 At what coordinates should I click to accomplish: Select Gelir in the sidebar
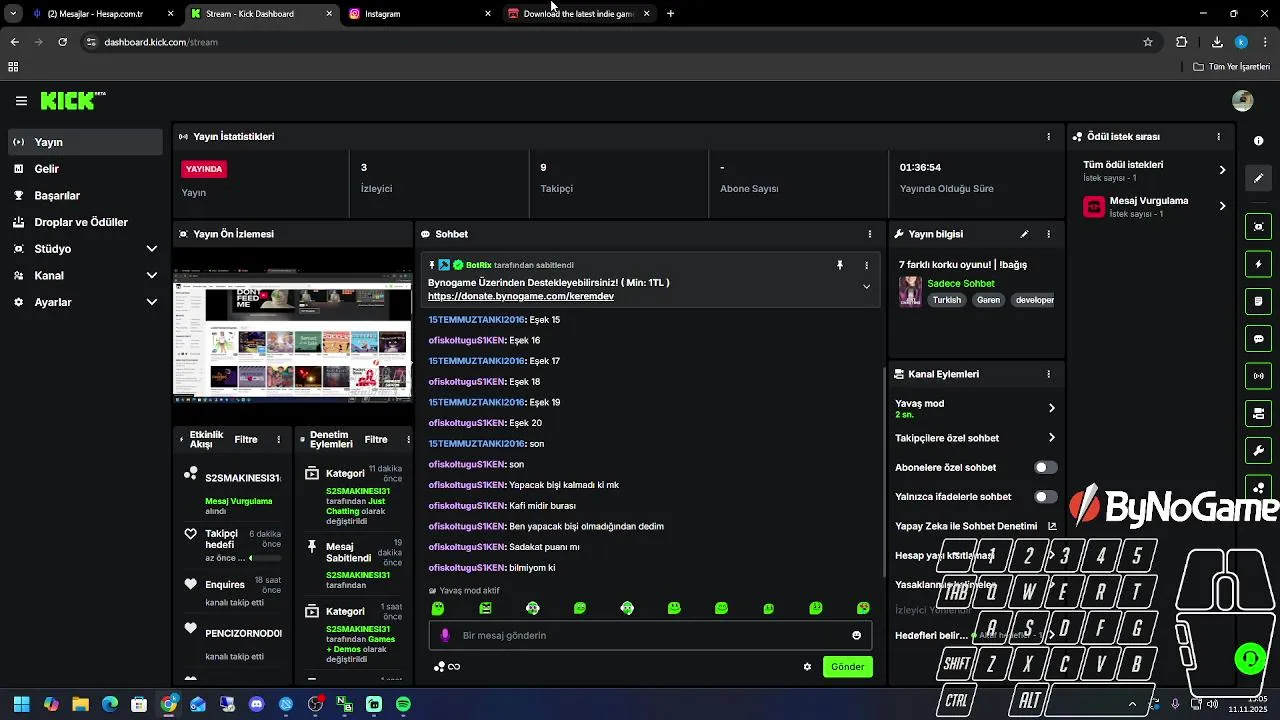point(85,169)
